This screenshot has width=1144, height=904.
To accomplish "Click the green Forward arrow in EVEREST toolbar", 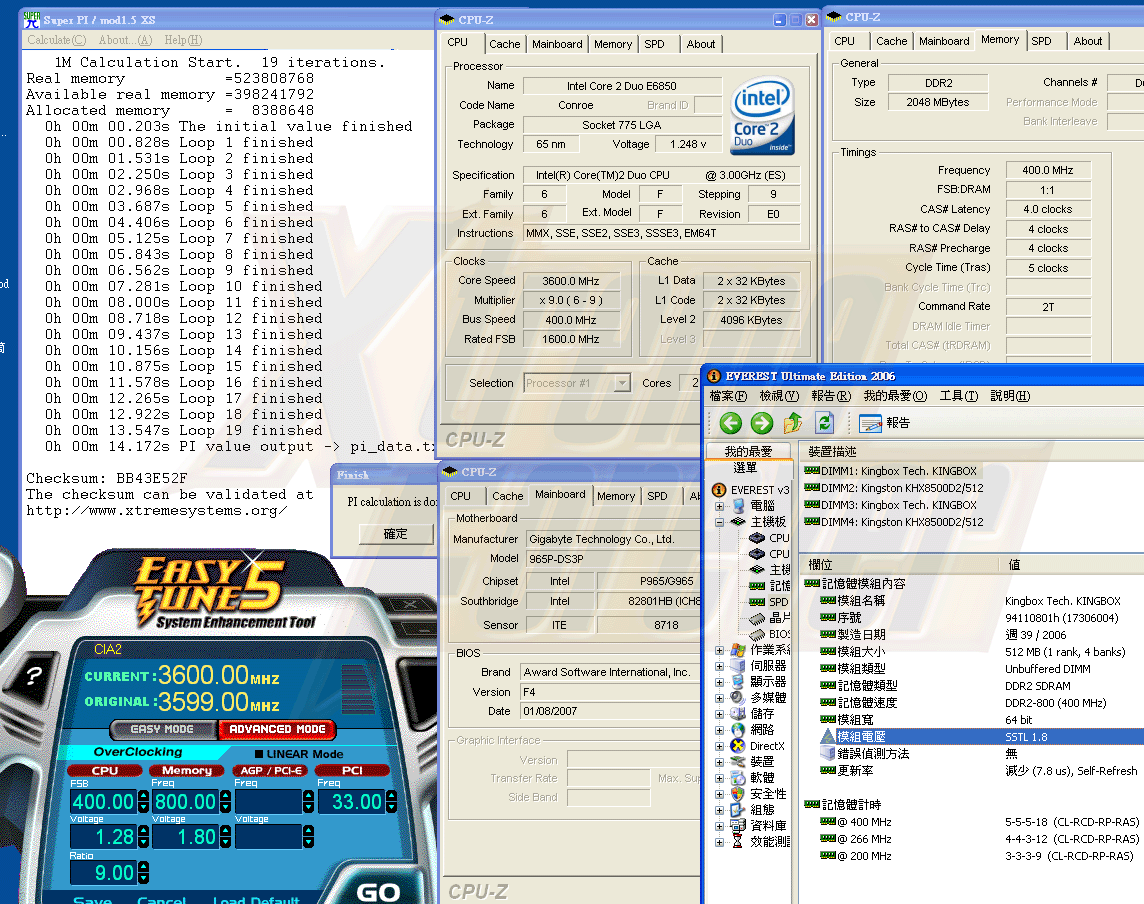I will [x=762, y=423].
